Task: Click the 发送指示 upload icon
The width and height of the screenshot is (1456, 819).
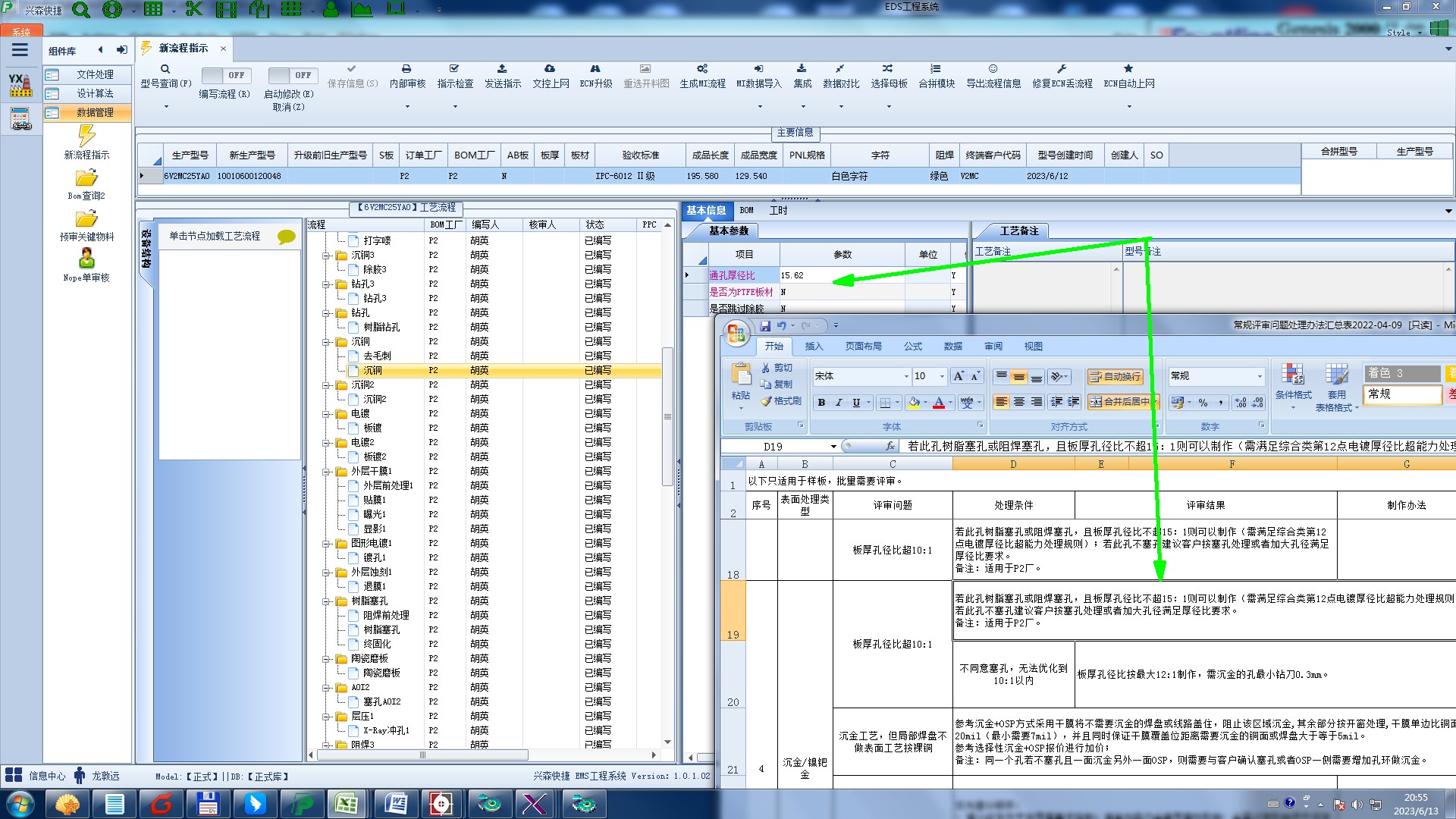Action: [x=502, y=69]
